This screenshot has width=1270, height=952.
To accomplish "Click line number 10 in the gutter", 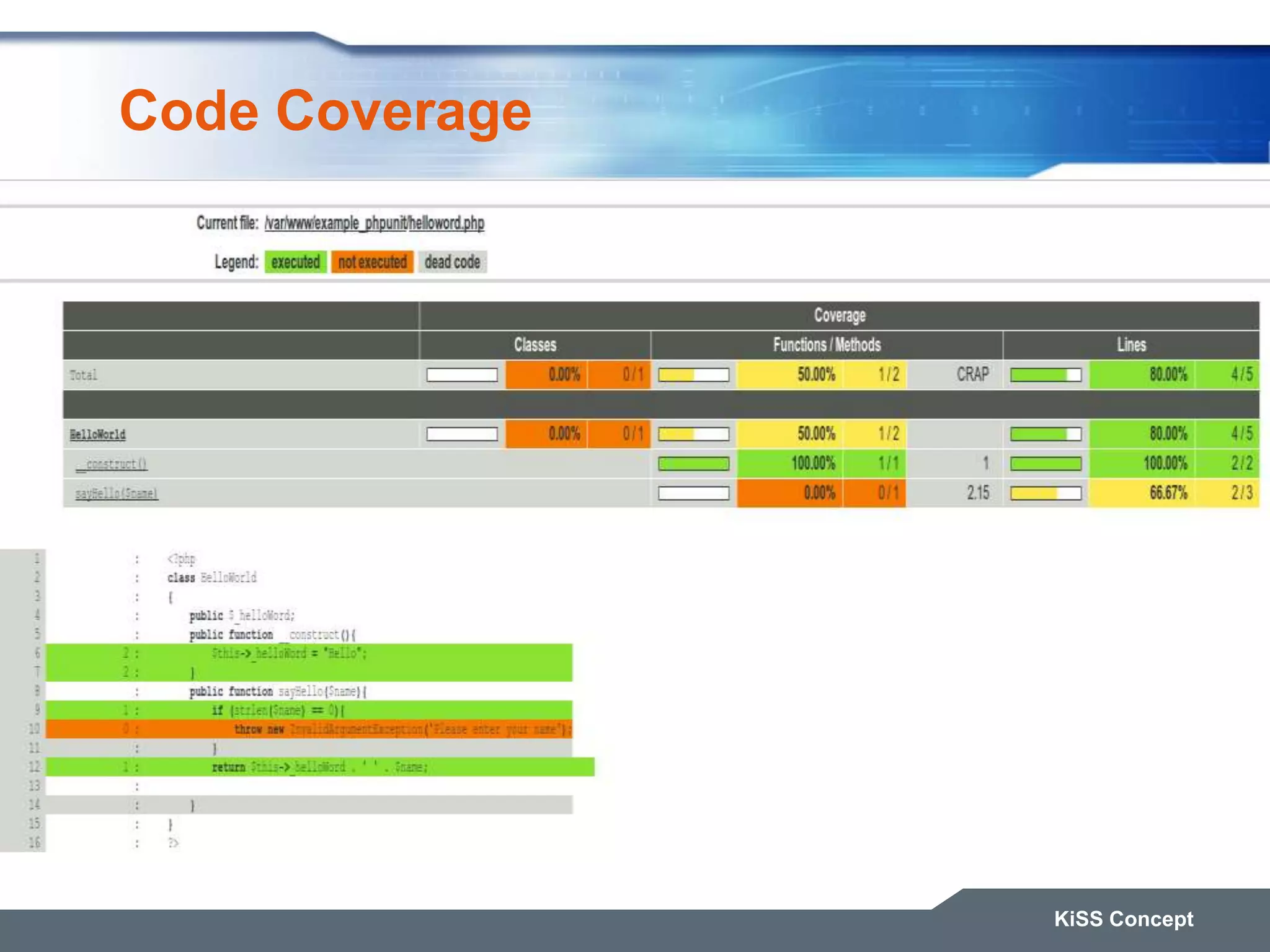I will coord(34,729).
